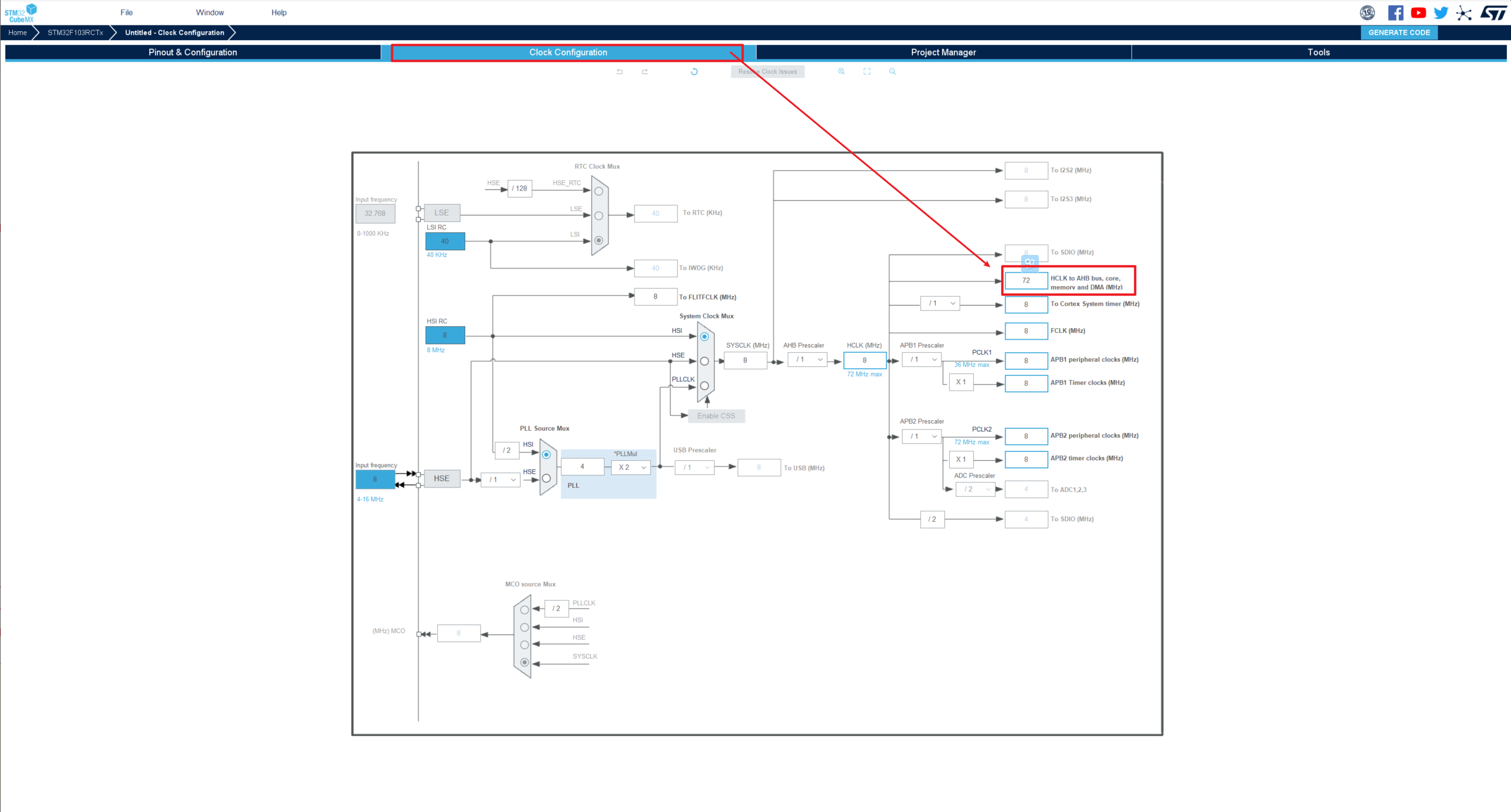Click APB1 peripheral clocks value box
1511x812 pixels.
[1026, 361]
